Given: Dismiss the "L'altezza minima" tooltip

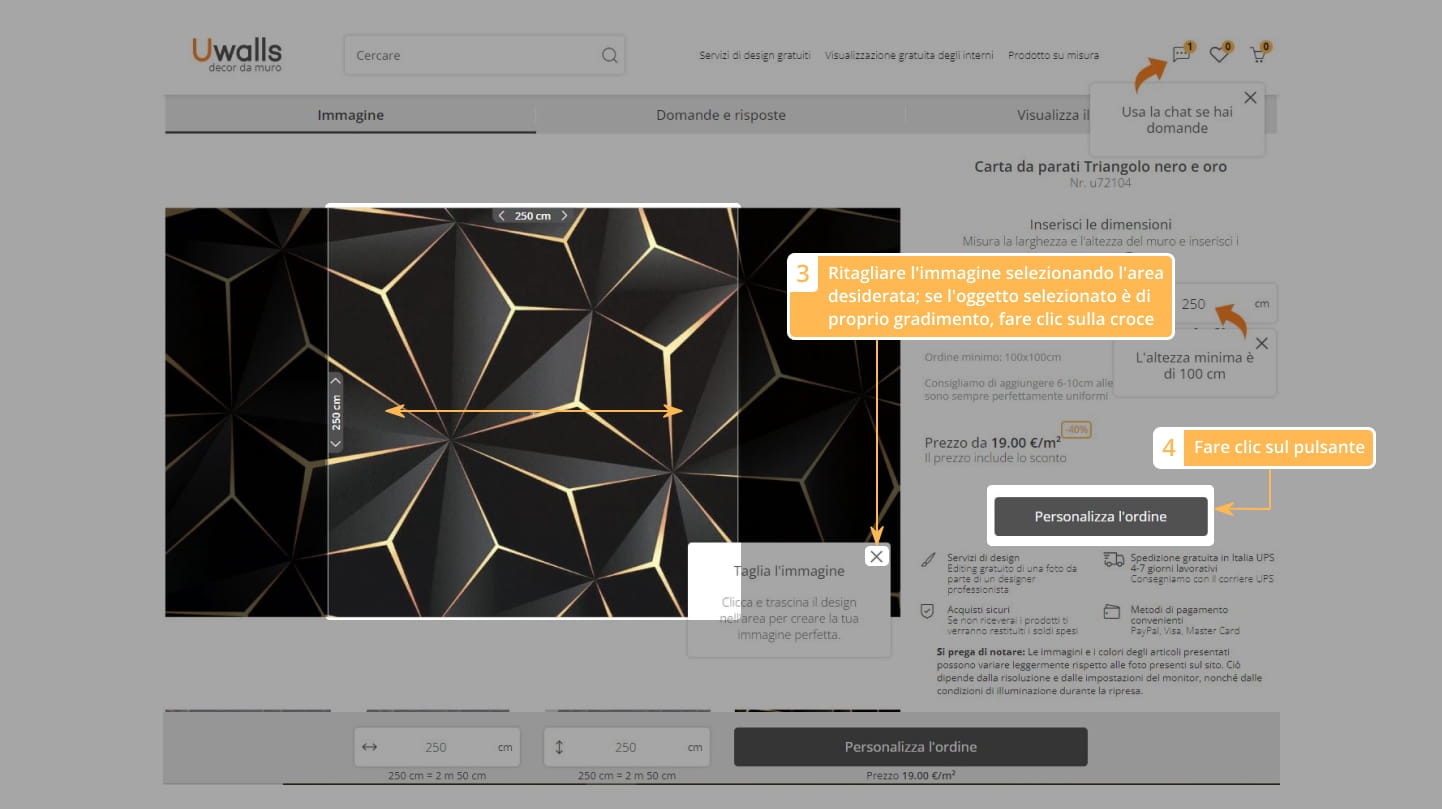Looking at the screenshot, I should point(1261,343).
